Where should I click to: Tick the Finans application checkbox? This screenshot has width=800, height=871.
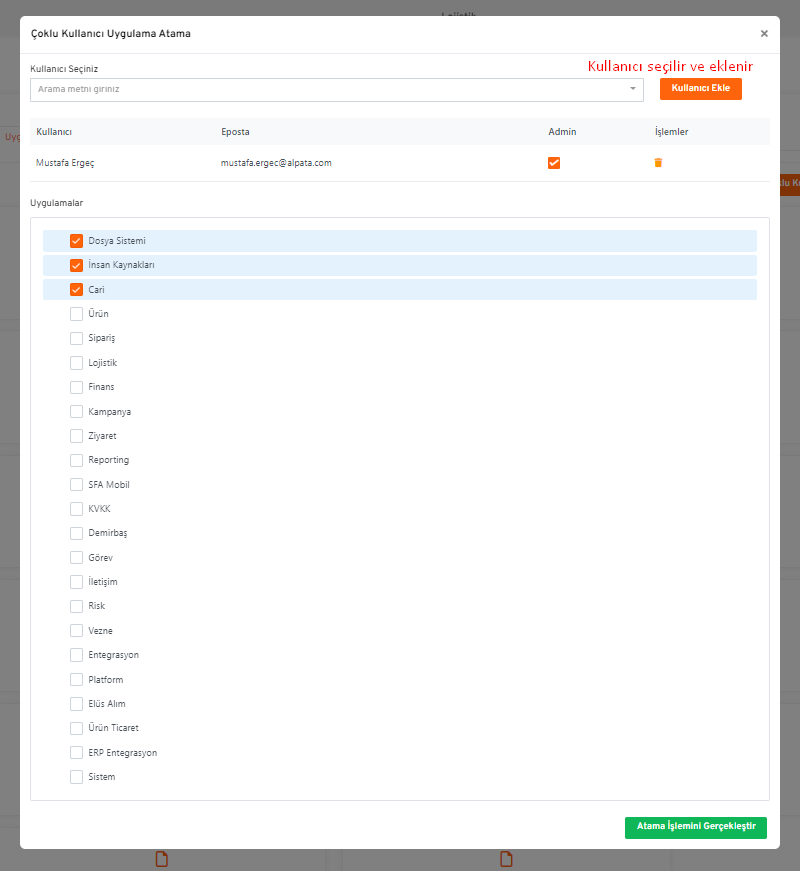click(76, 387)
